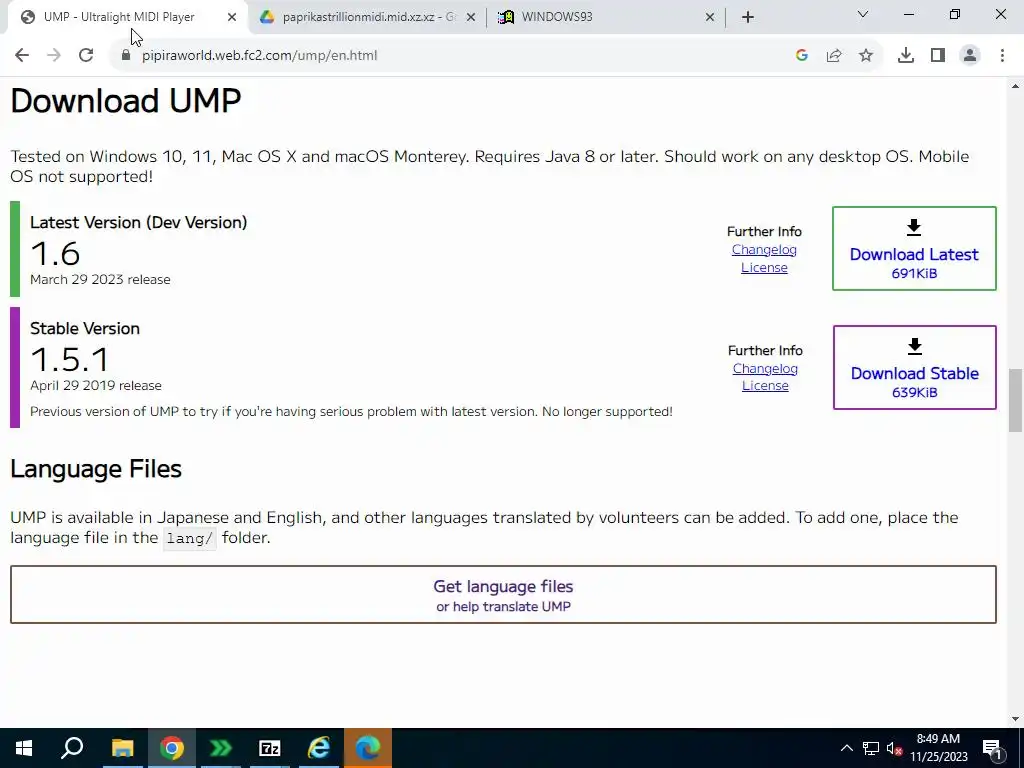1024x768 pixels.
Task: Click the page scrollbar thumb
Action: [x=1015, y=400]
